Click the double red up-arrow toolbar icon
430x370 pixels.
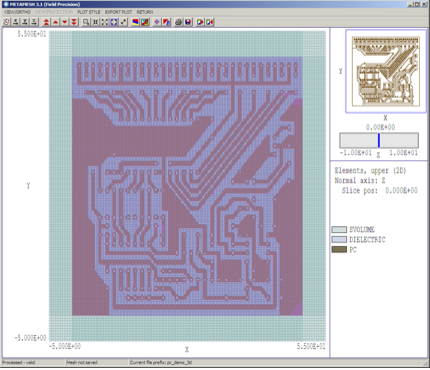[x=46, y=22]
